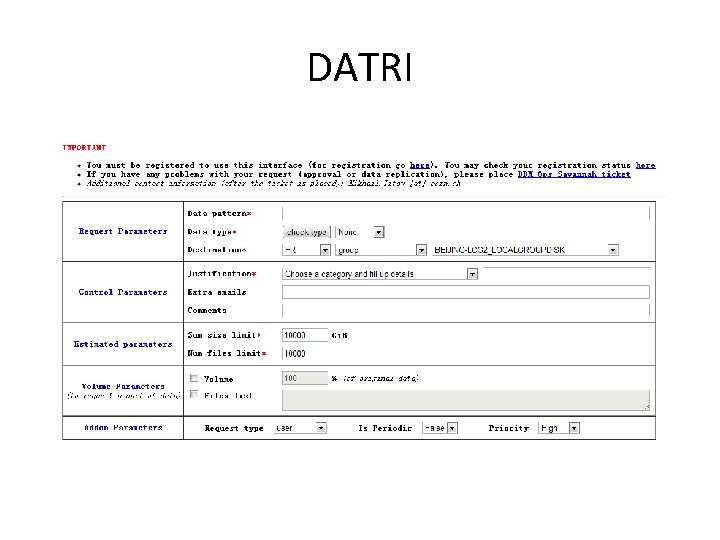
Task: Click the Request Parameters heading
Action: tap(123, 231)
